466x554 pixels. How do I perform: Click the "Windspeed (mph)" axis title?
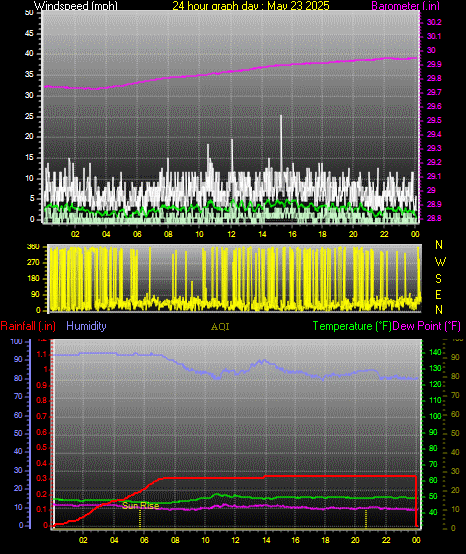(76, 5)
